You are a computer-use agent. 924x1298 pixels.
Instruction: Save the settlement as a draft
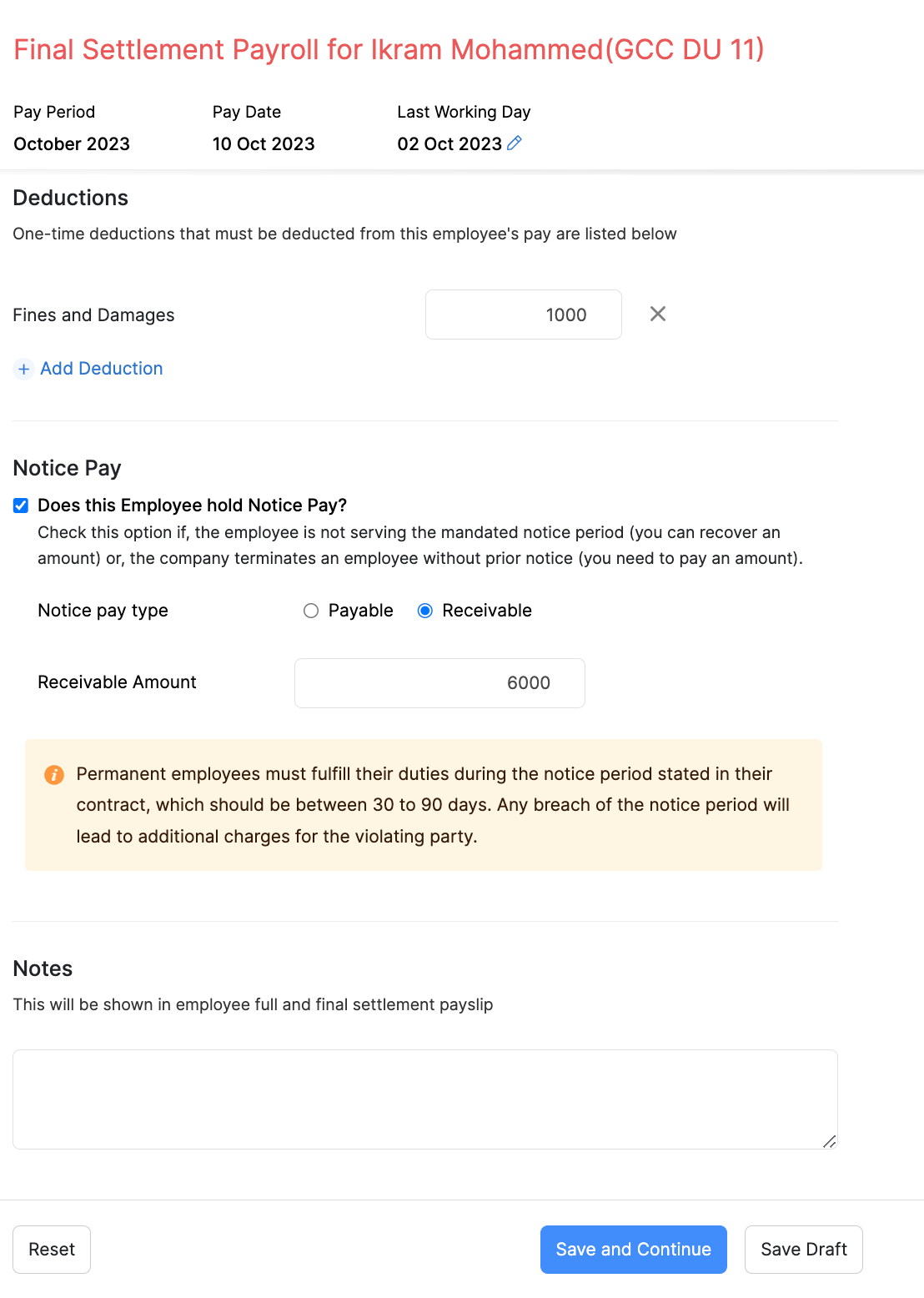coord(803,1249)
